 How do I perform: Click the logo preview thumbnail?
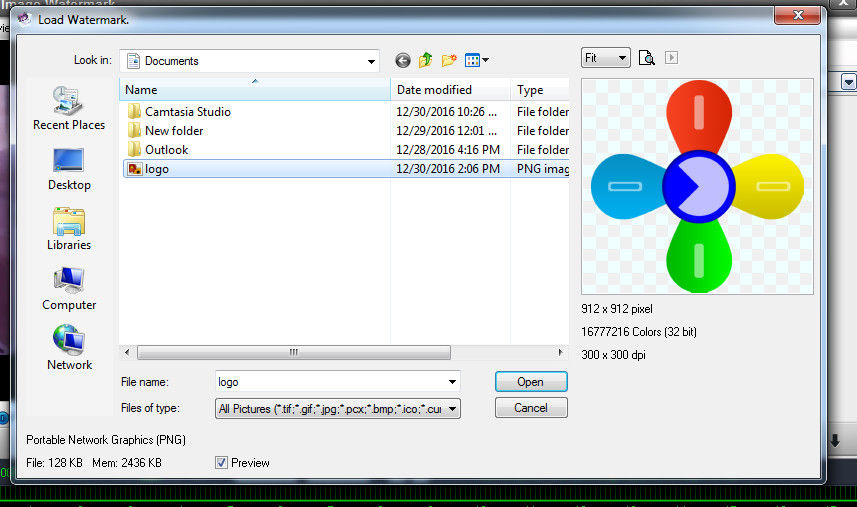697,186
